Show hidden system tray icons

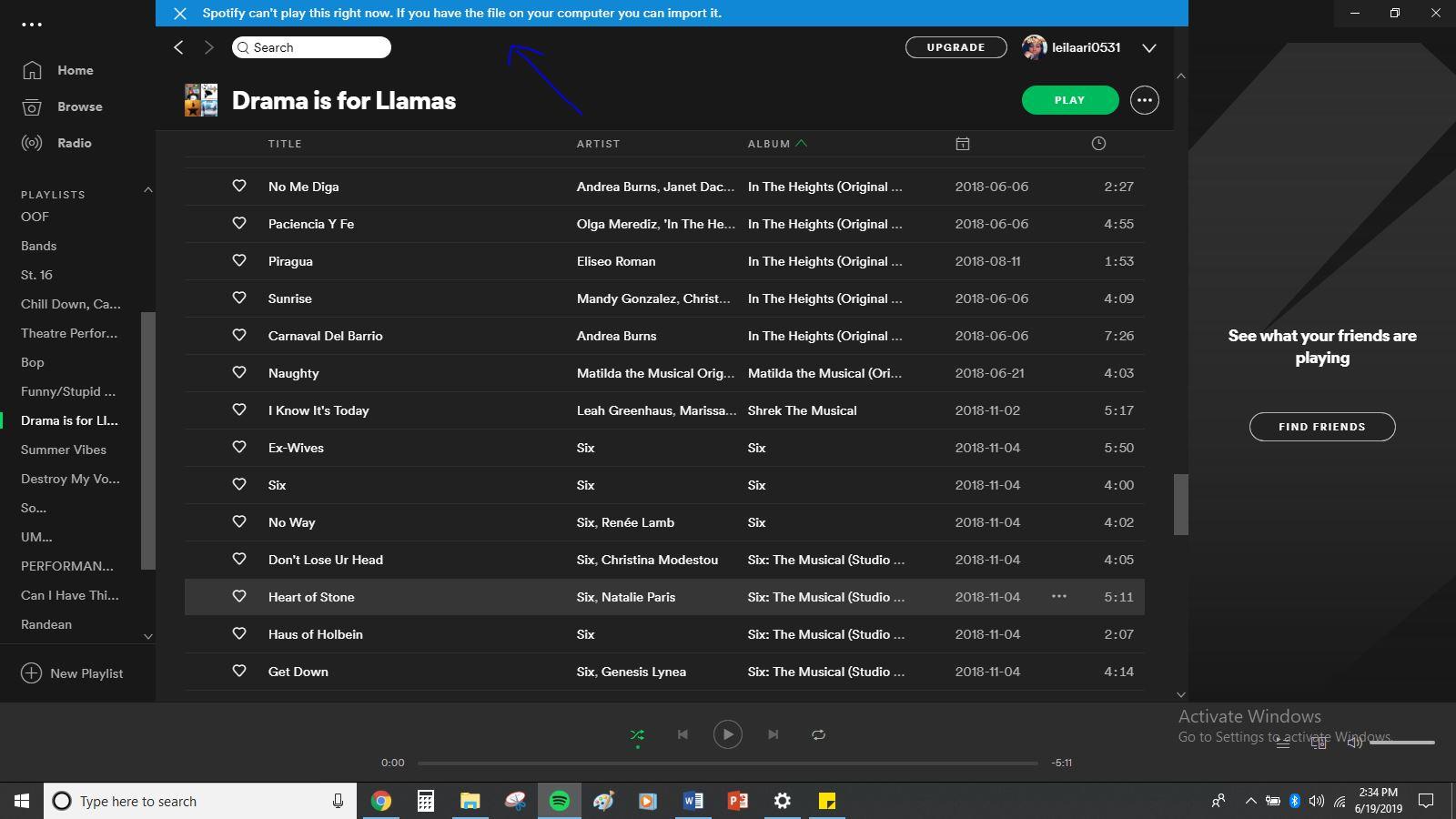coord(1250,801)
